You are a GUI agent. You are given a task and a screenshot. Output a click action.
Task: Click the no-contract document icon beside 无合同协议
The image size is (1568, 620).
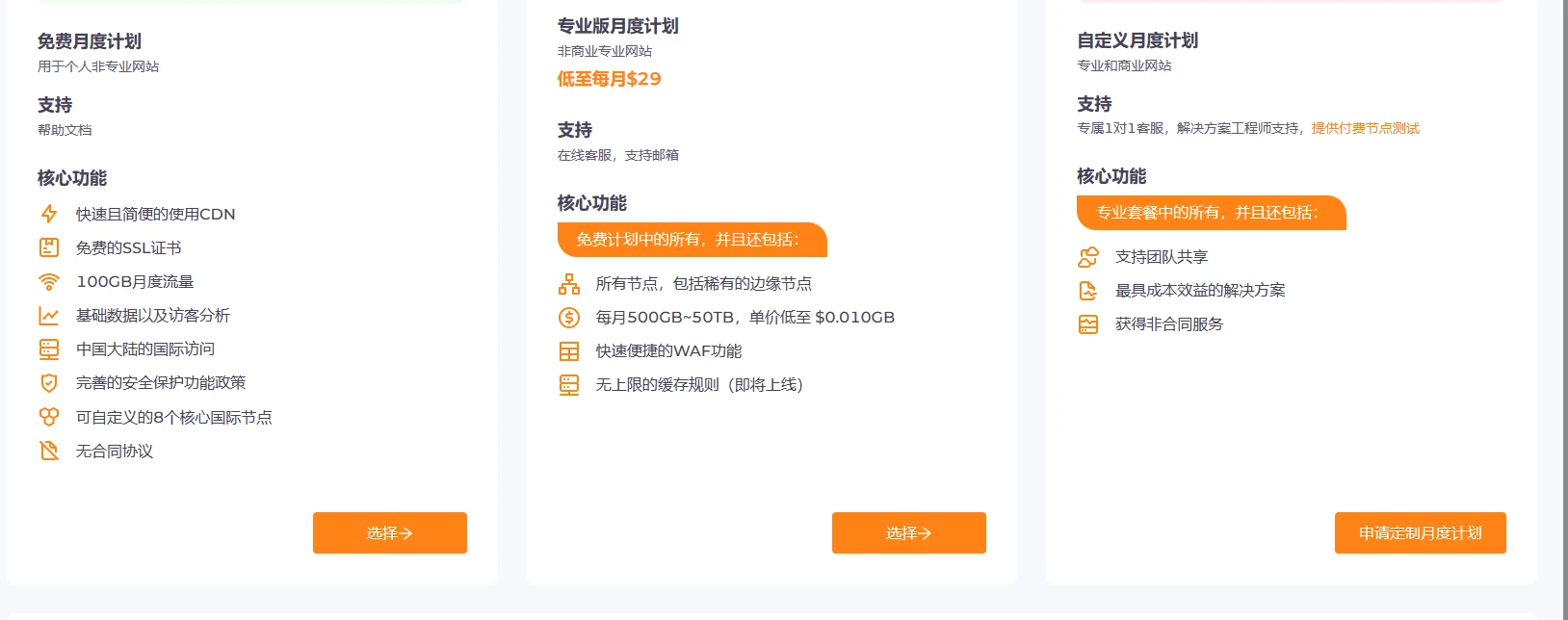49,451
